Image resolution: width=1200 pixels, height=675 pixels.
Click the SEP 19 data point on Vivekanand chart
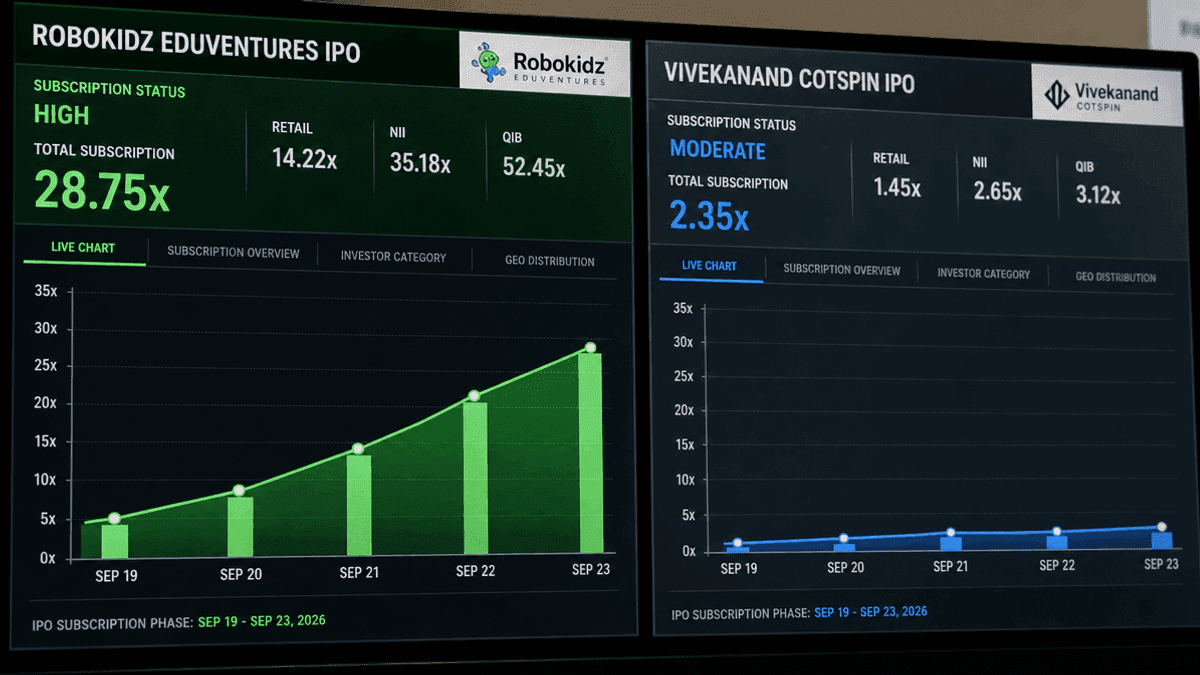pos(738,543)
